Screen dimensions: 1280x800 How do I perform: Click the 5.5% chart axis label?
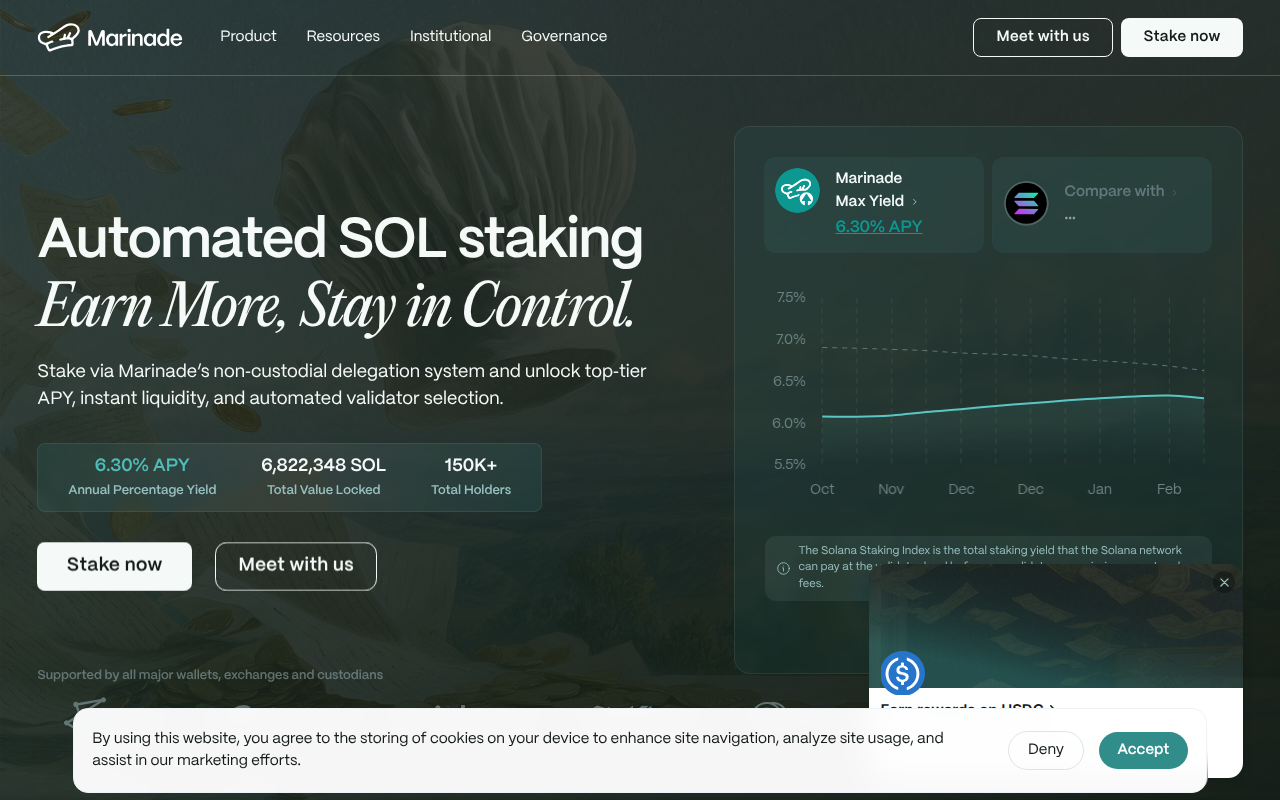(790, 464)
